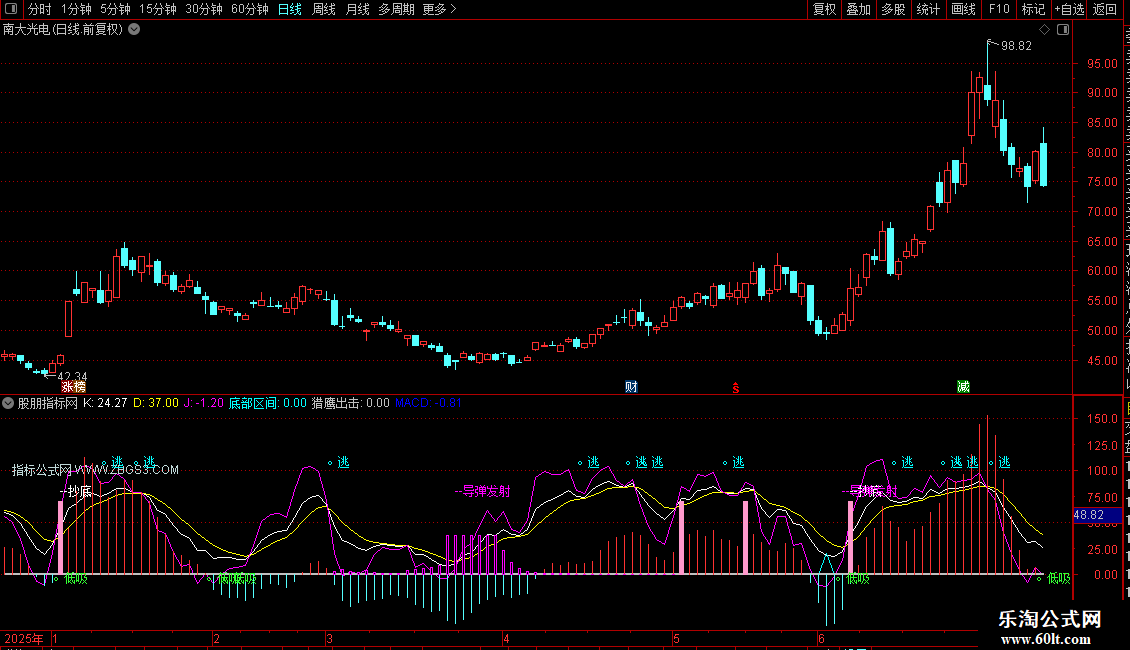Viewport: 1130px width, 650px height.
Task: Open the 统计 statistics tool
Action: [x=927, y=9]
